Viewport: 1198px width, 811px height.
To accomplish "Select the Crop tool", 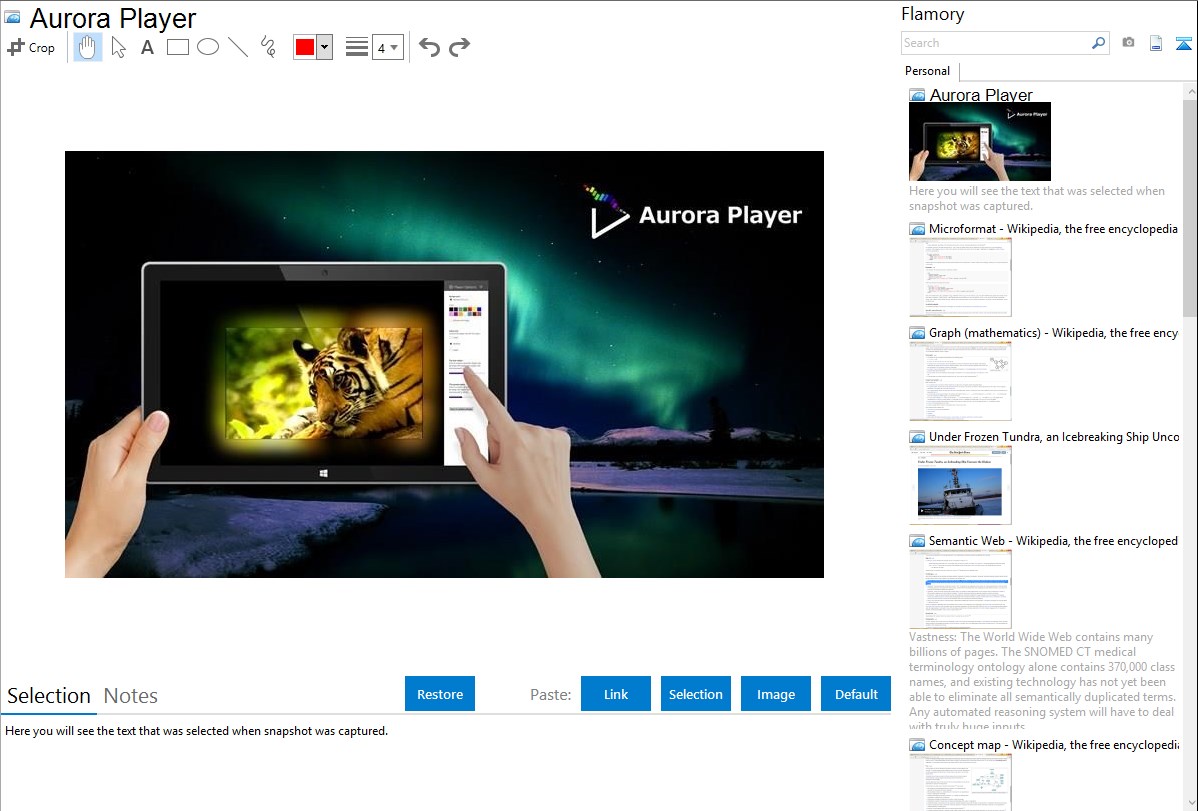I will 31,47.
